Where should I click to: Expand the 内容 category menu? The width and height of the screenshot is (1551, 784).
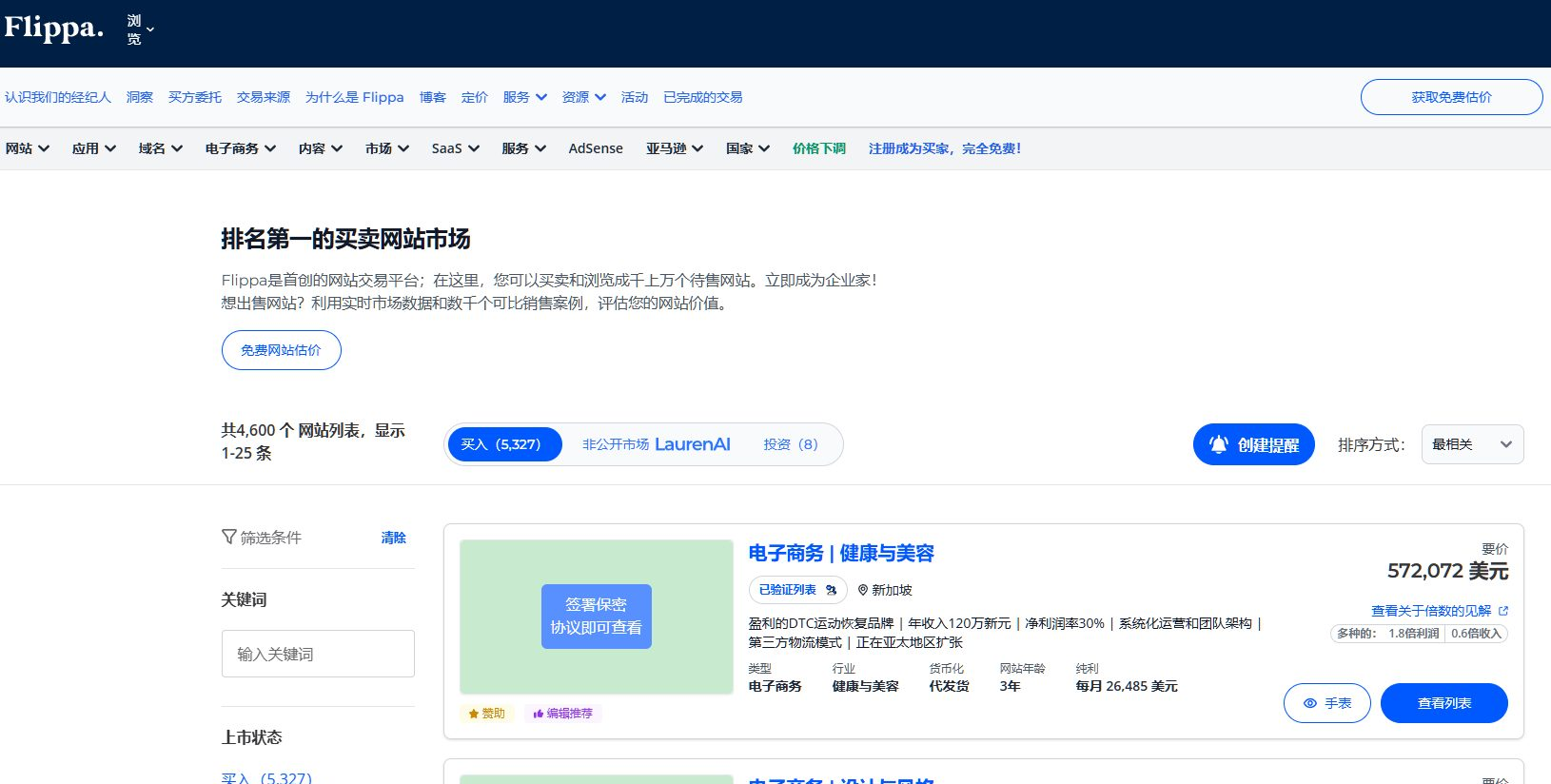coord(321,148)
